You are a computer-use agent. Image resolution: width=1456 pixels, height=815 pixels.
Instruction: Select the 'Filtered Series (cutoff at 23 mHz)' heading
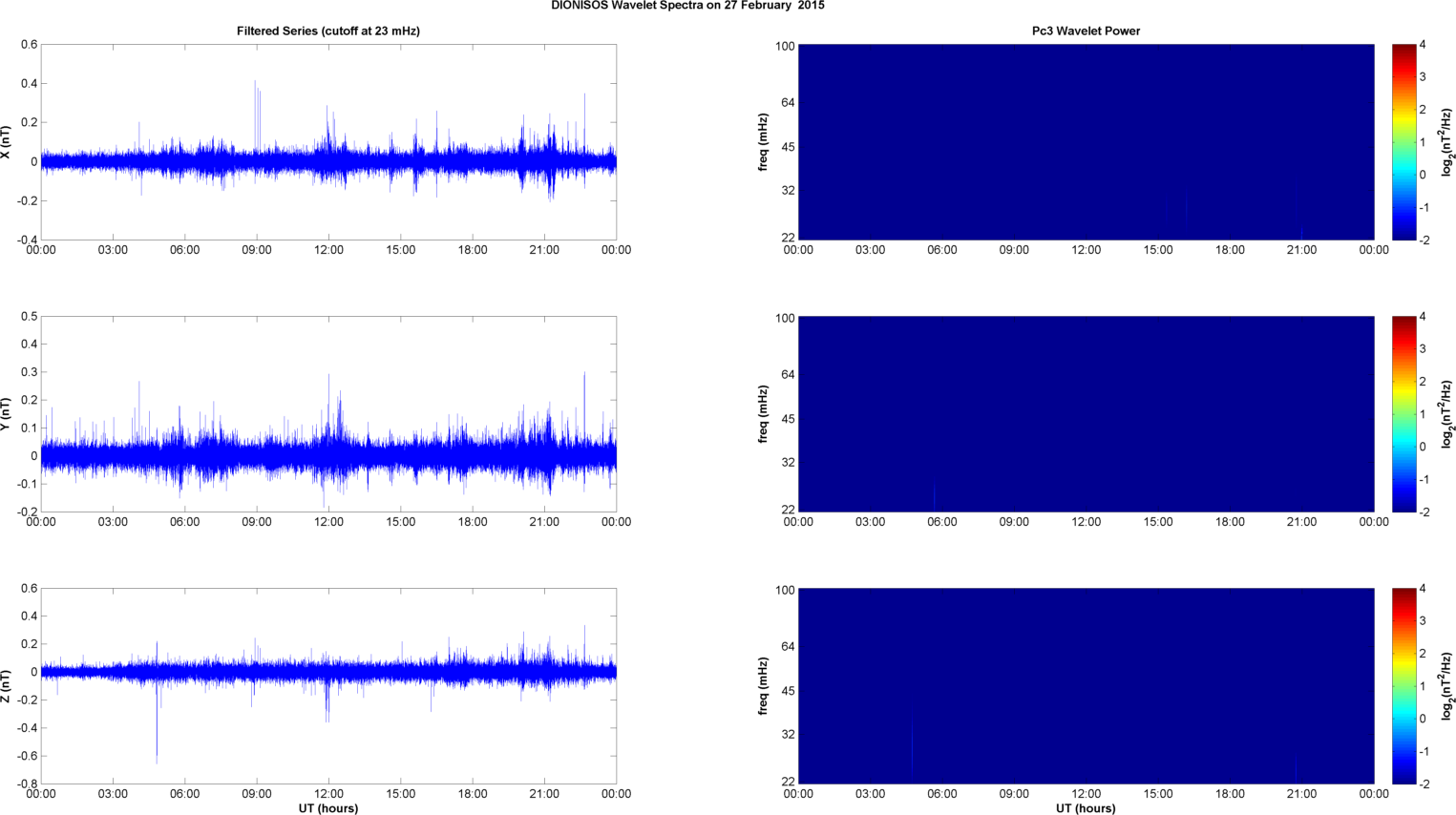coord(328,31)
